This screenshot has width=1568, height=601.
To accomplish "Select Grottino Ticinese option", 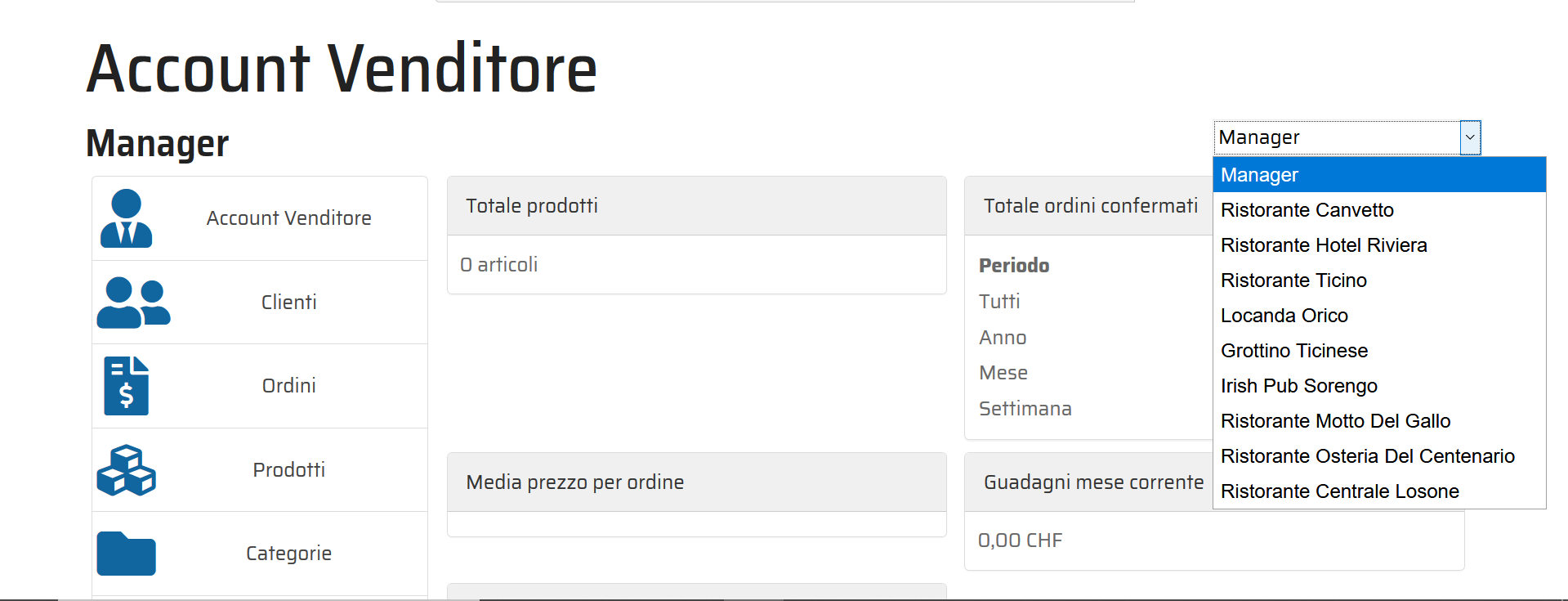I will click(x=1294, y=351).
